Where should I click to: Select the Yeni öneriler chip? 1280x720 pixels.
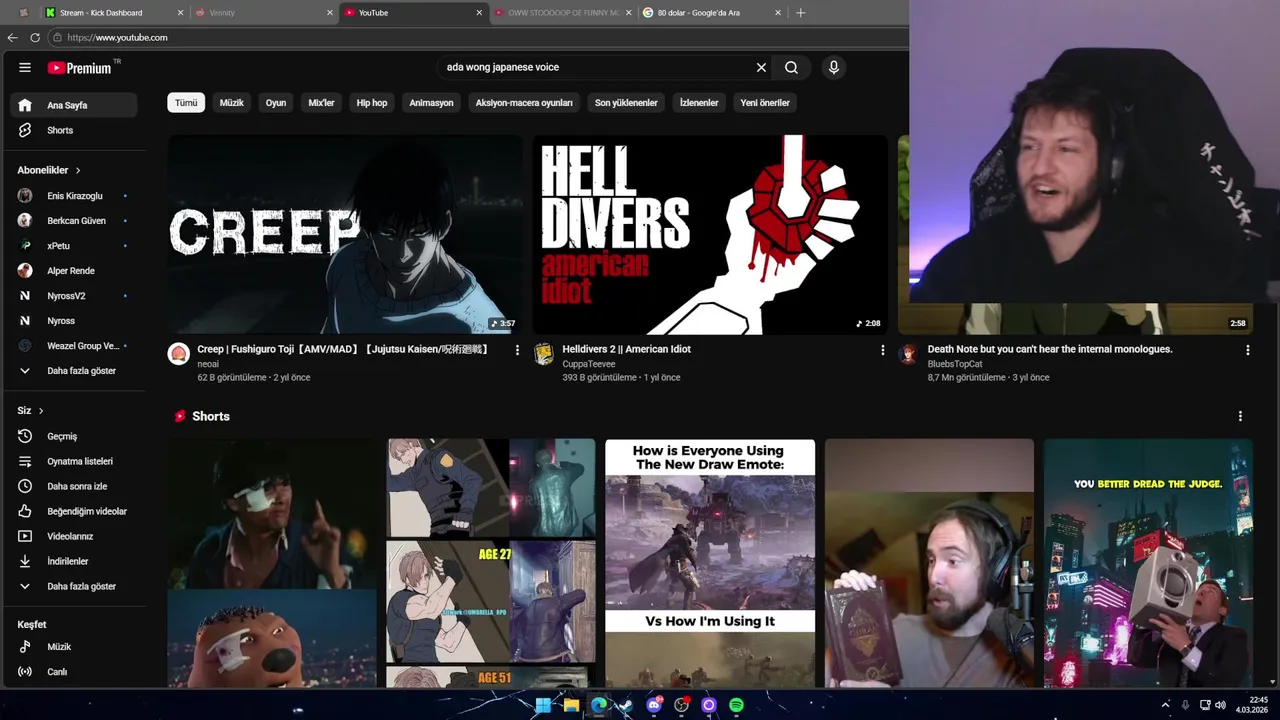pos(765,103)
